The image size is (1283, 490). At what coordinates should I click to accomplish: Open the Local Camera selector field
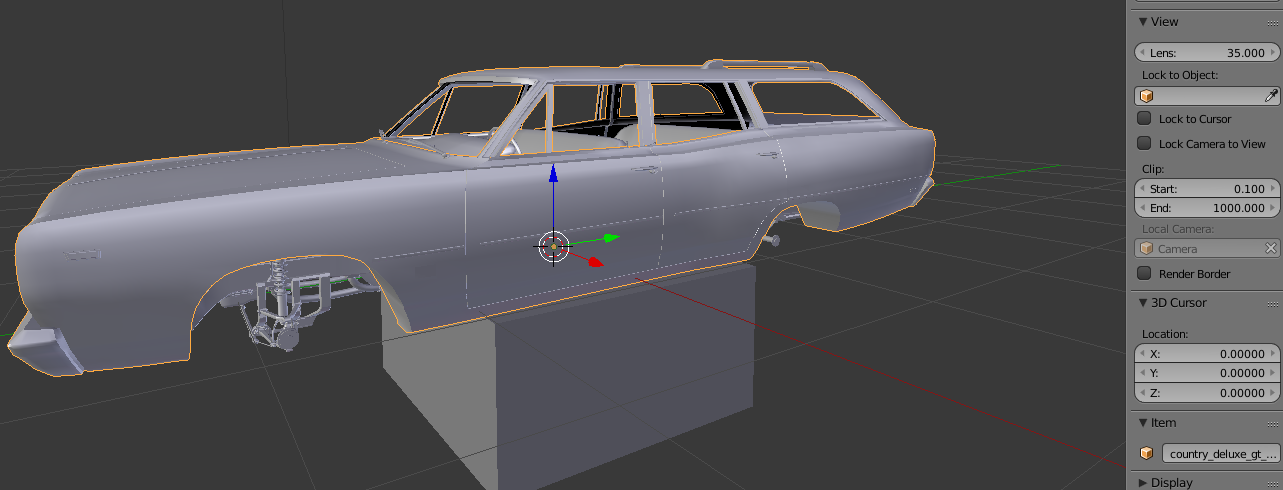click(x=1208, y=248)
